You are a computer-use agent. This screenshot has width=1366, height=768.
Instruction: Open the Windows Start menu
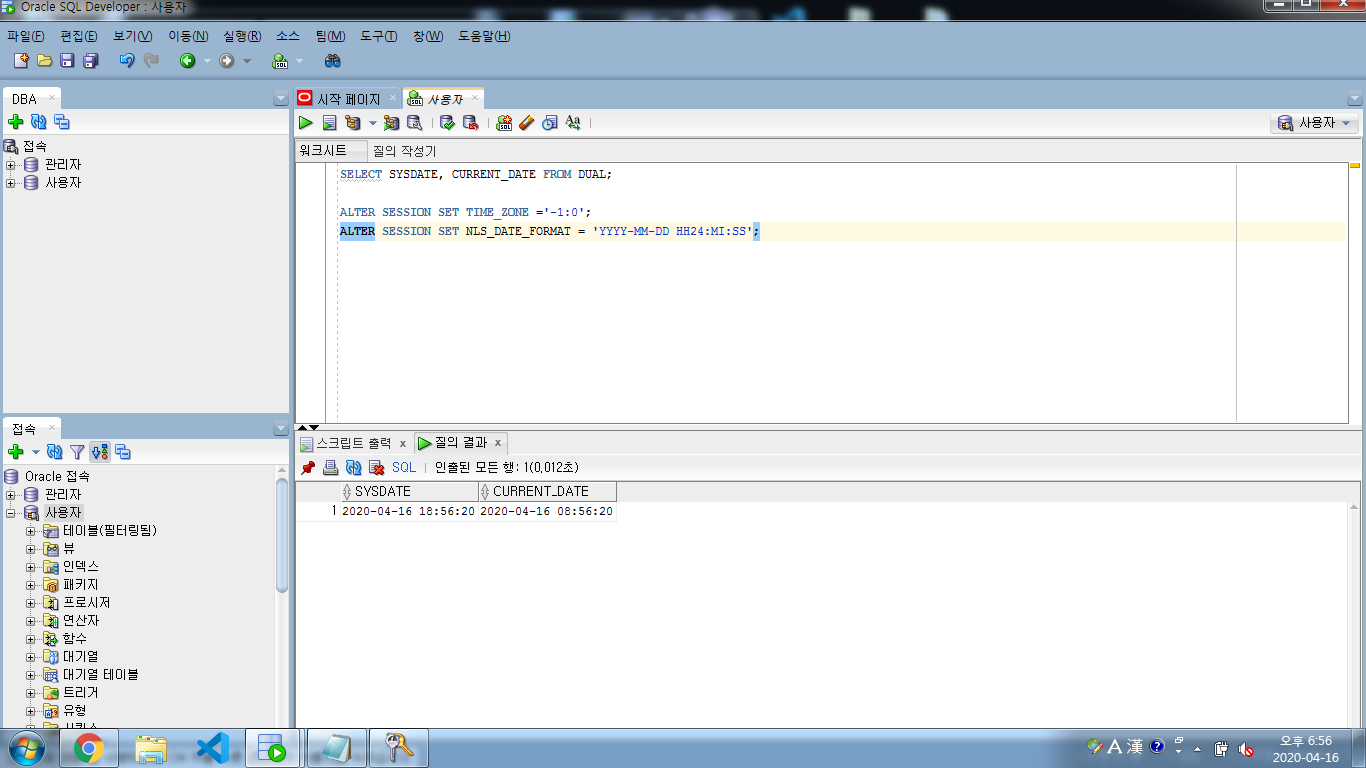point(26,748)
